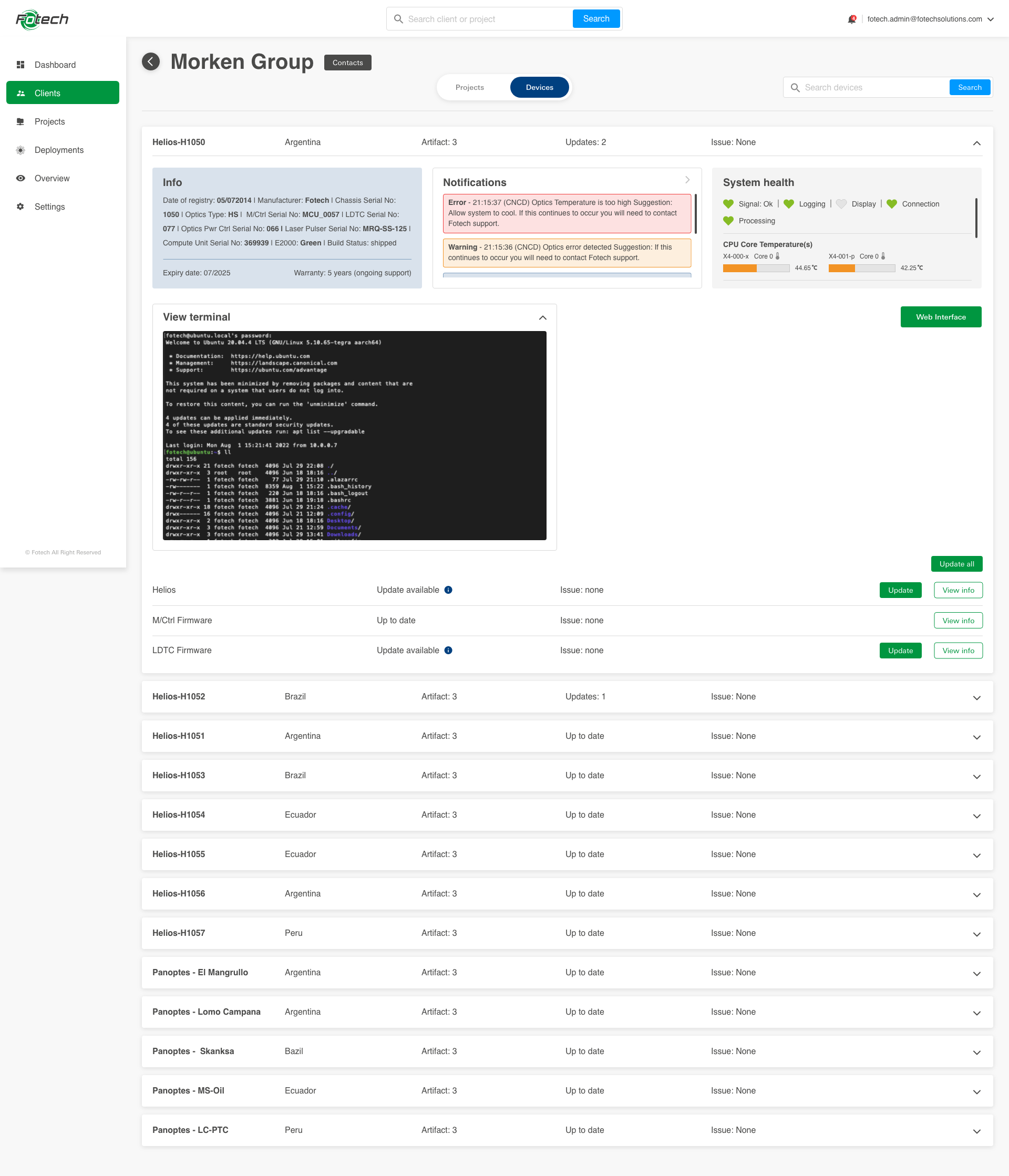The height and width of the screenshot is (1176, 1009).
Task: Click View info for M/Ctrl Firmware
Action: coord(957,621)
